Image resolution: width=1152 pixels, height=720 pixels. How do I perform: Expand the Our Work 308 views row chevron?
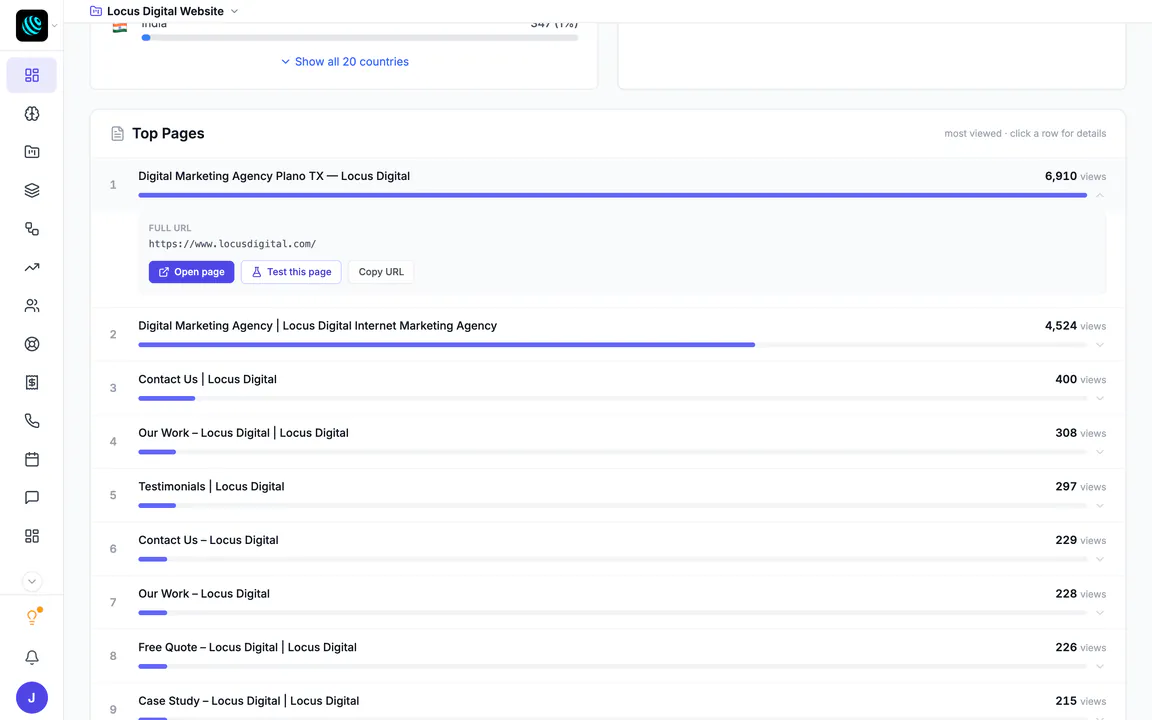[1100, 453]
